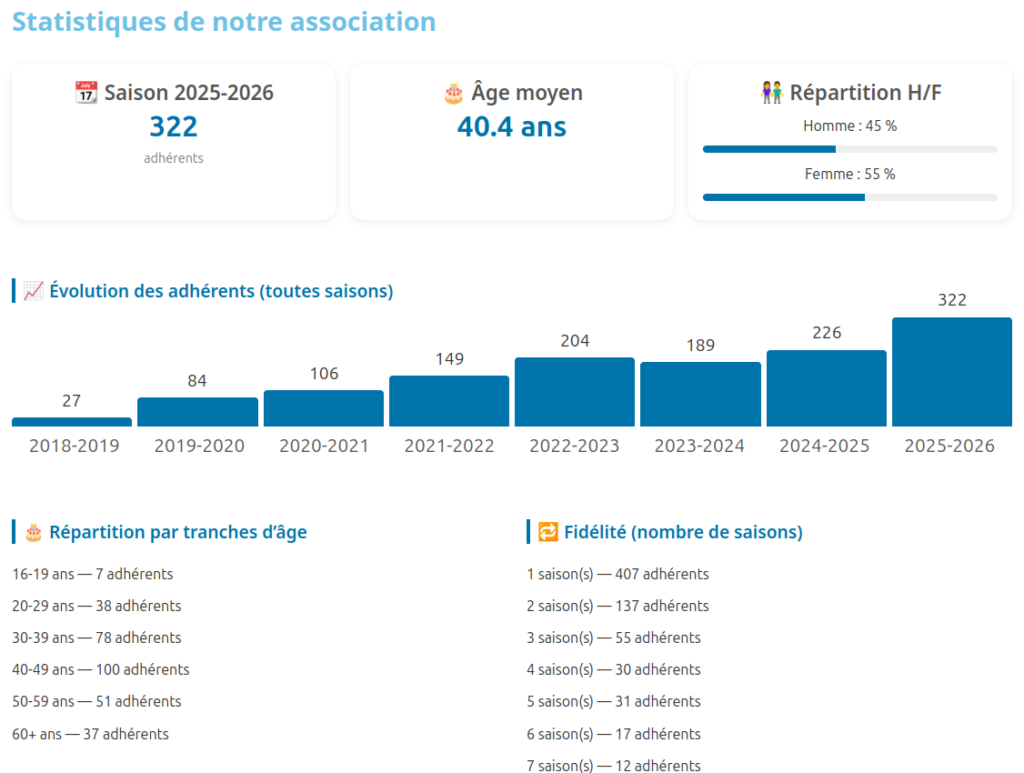Click the 2024-2025 season axis label
This screenshot has height=773, width=1024.
pyautogui.click(x=824, y=446)
